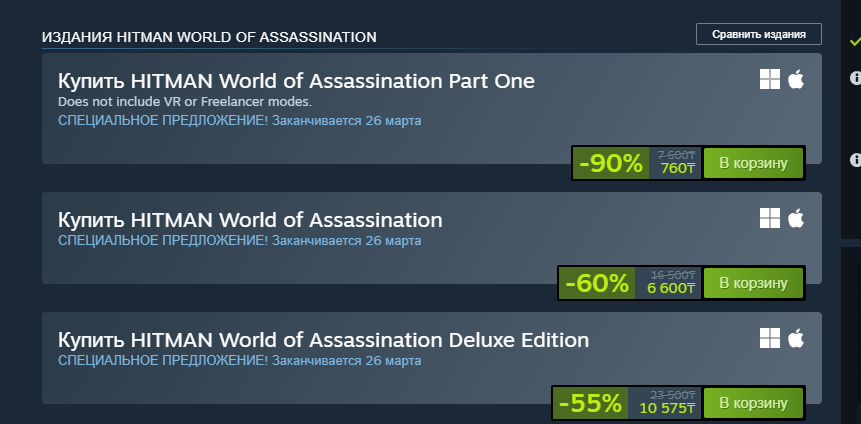This screenshot has width=861, height=424.
Task: Click Windows icon for Part One edition
Action: (x=769, y=79)
